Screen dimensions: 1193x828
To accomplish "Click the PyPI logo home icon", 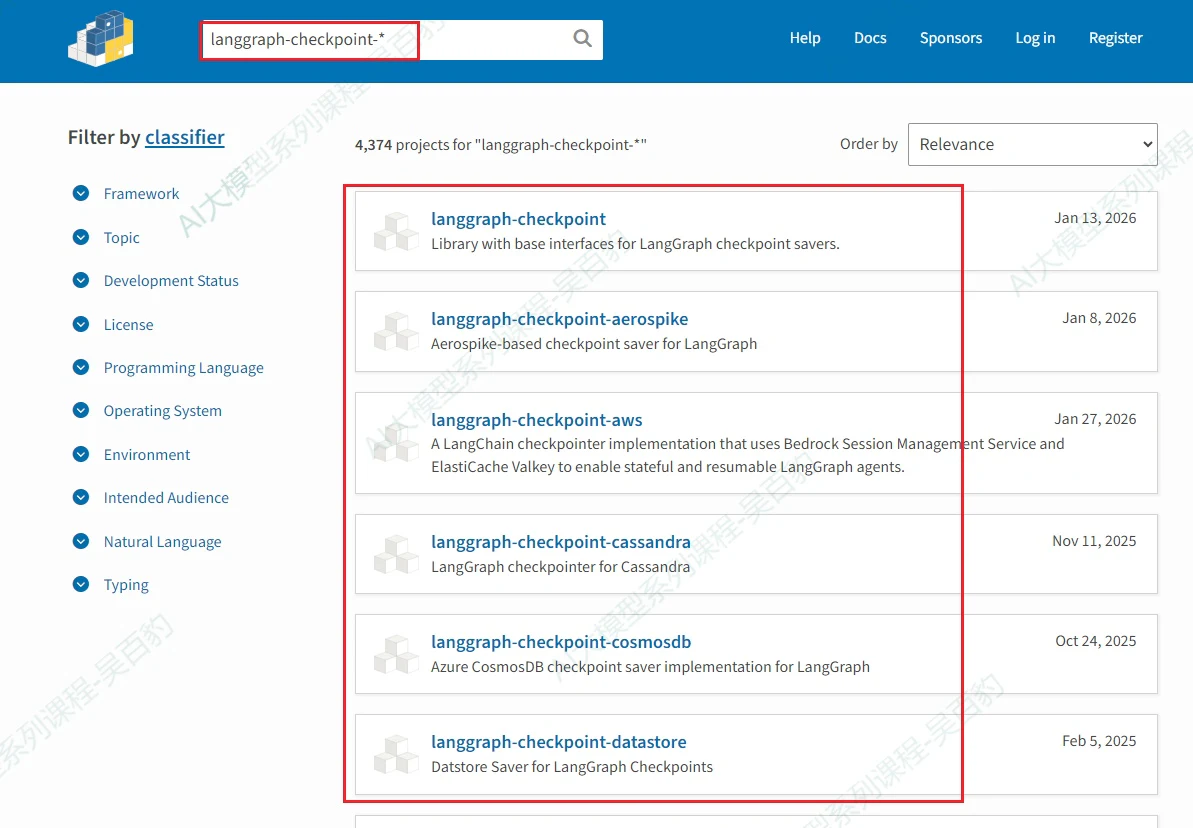I will coord(100,39).
